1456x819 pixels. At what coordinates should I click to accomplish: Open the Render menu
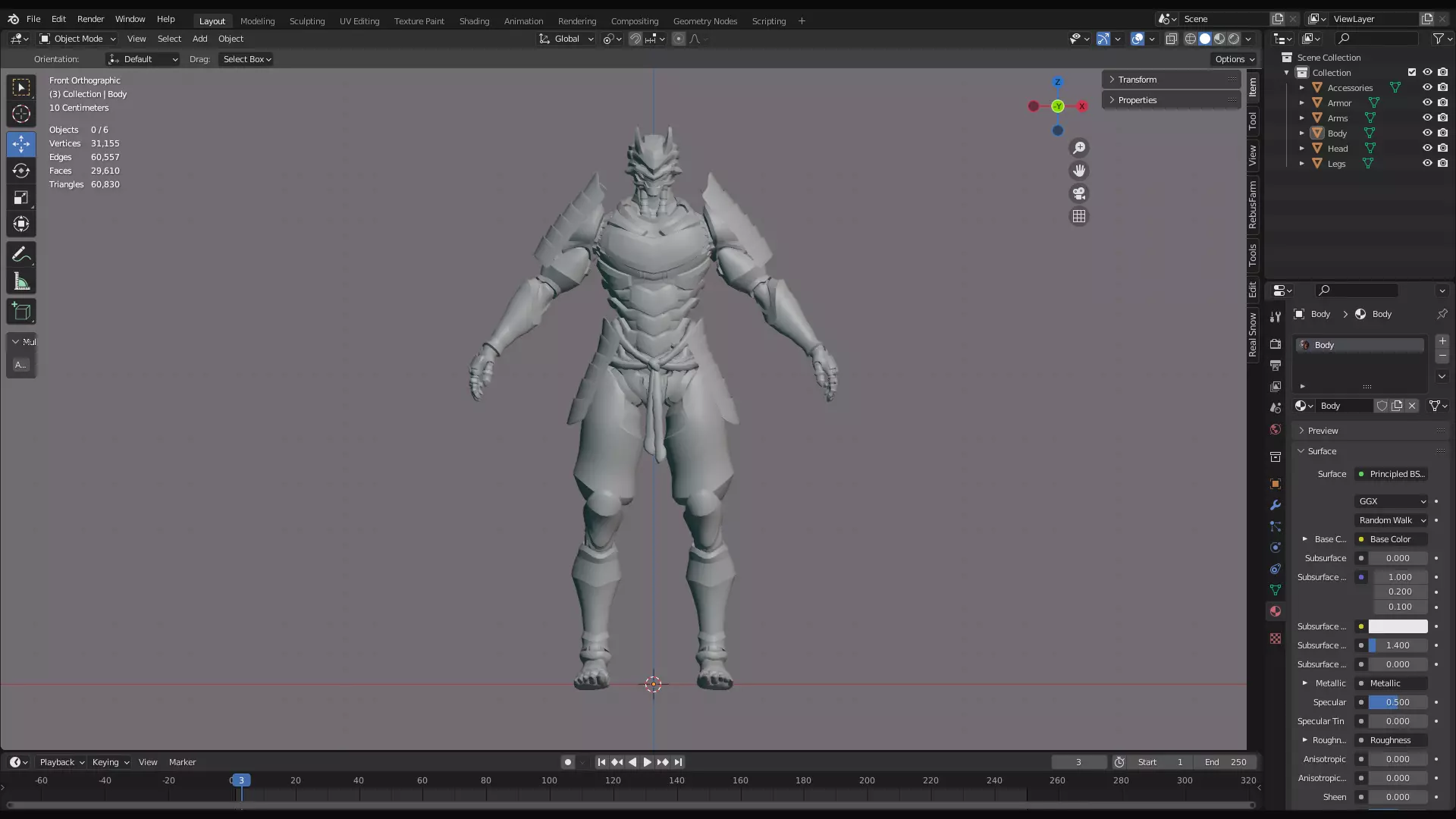[x=90, y=19]
